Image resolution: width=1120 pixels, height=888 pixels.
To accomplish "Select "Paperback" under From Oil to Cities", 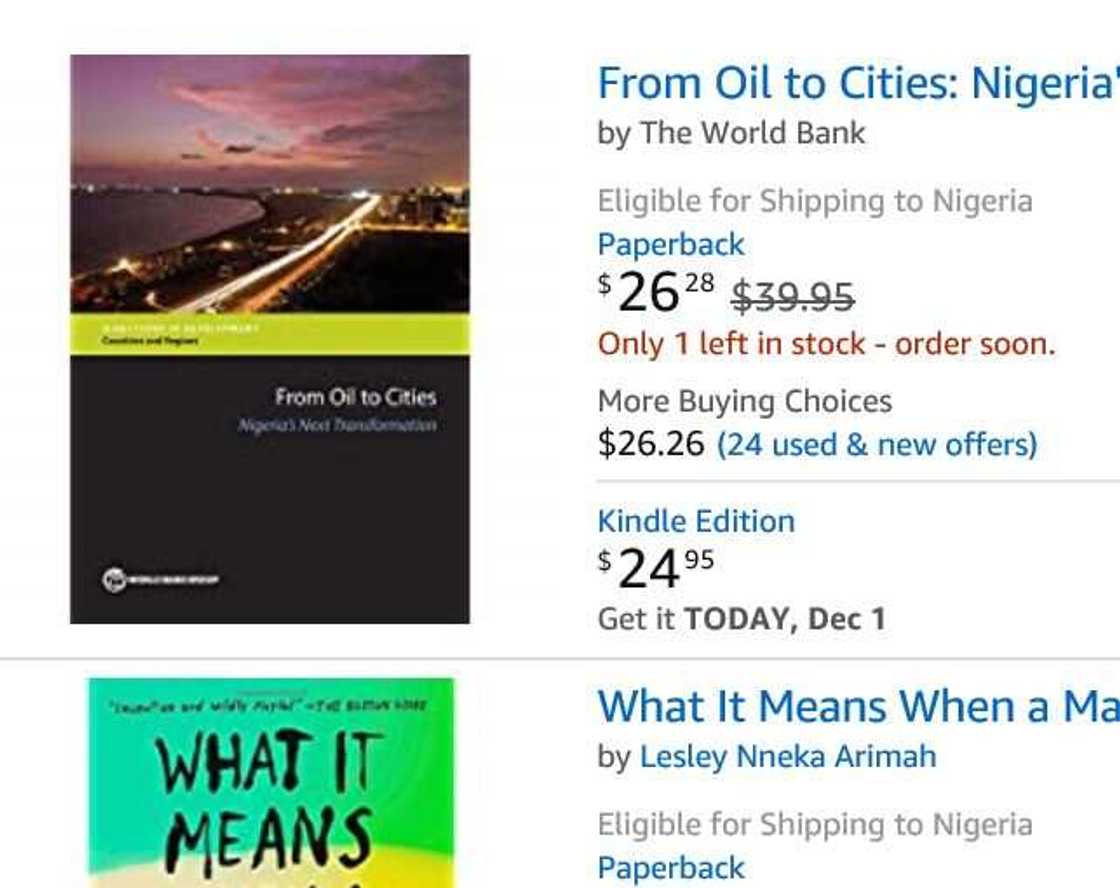I will [x=669, y=244].
